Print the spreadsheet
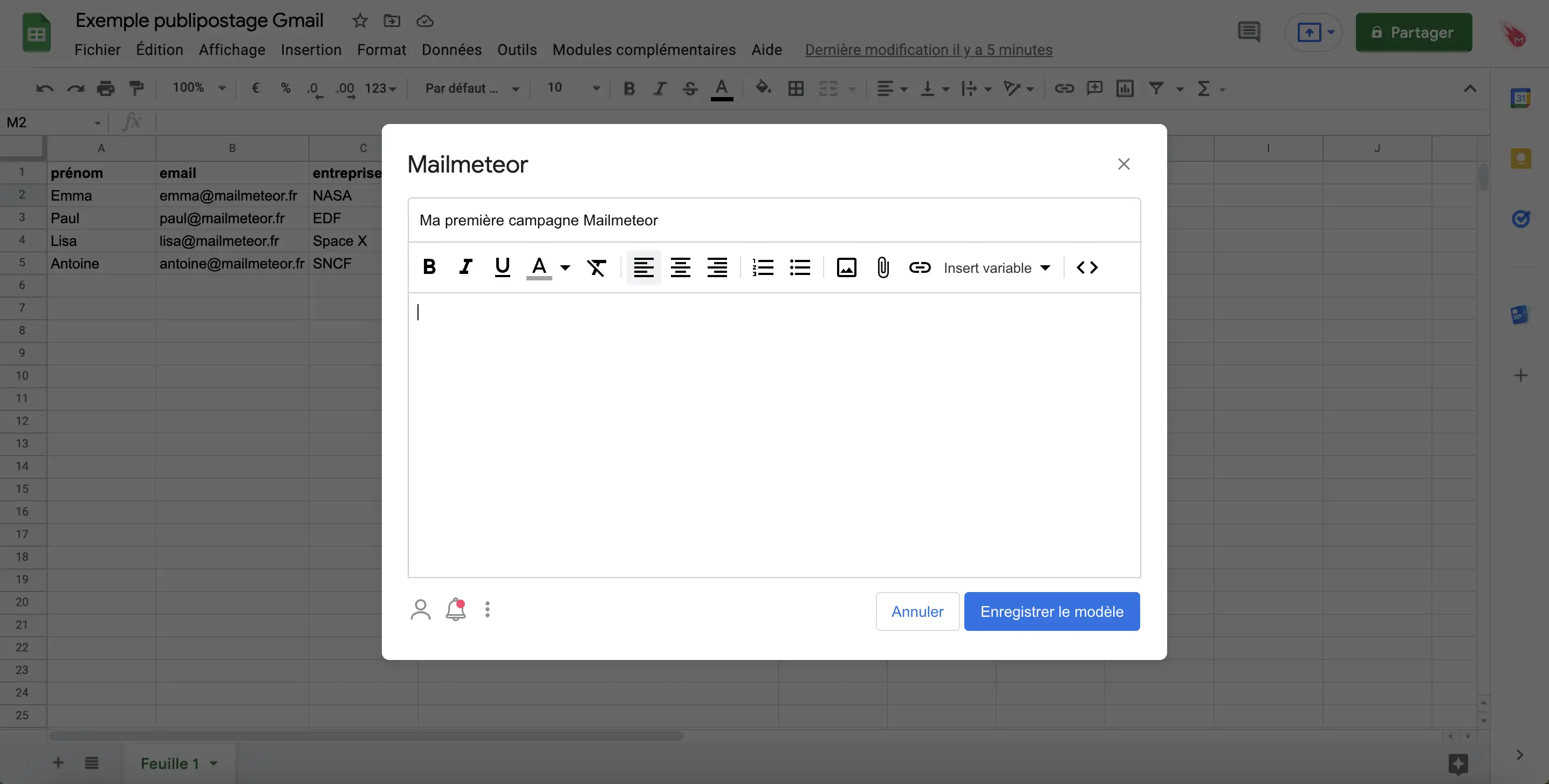This screenshot has height=784, width=1549. click(x=106, y=89)
